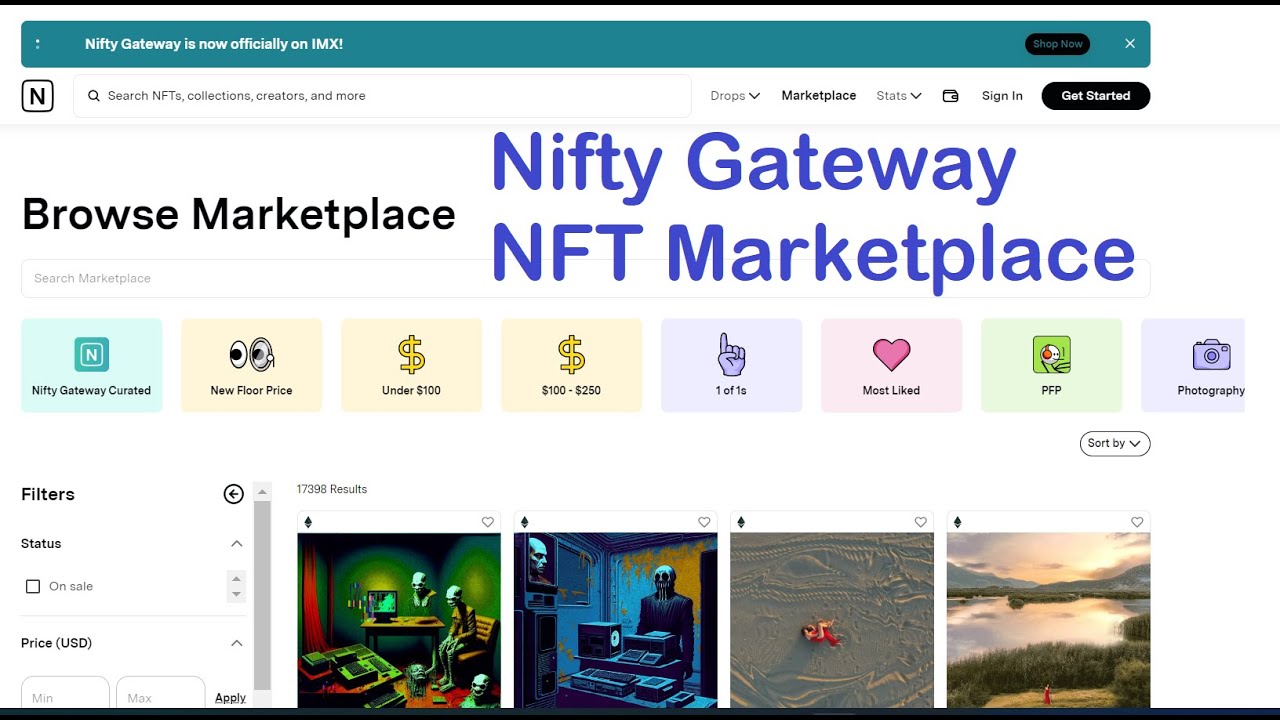Click the Filters heading text

(x=48, y=494)
